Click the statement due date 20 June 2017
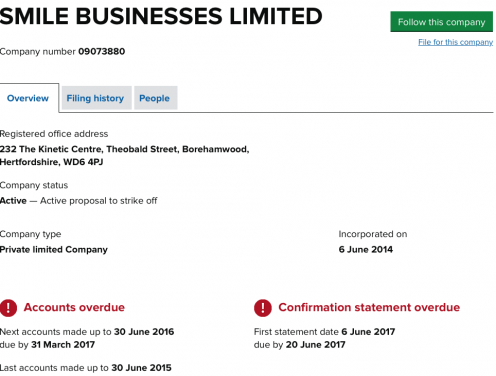Image resolution: width=496 pixels, height=376 pixels. coord(315,344)
